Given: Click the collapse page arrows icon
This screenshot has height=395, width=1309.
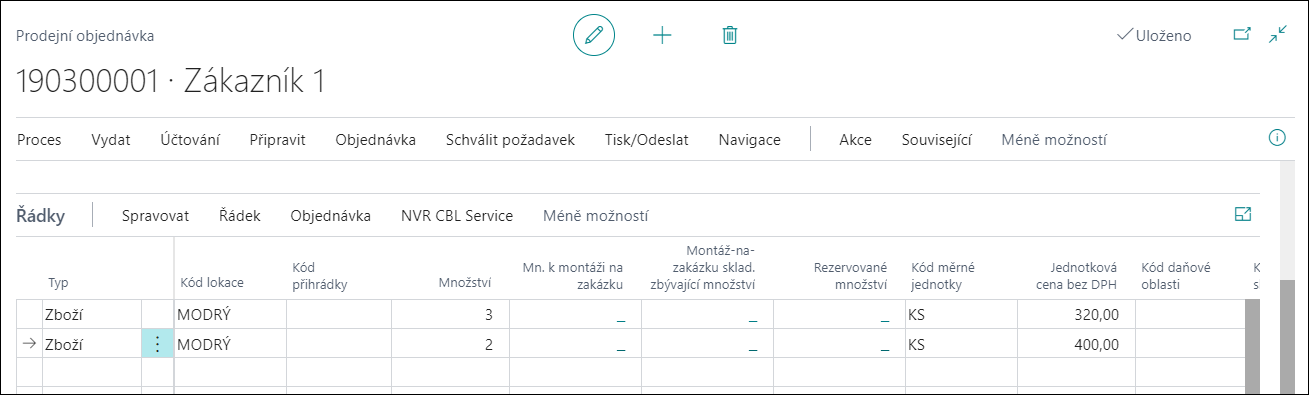Looking at the screenshot, I should [1278, 34].
